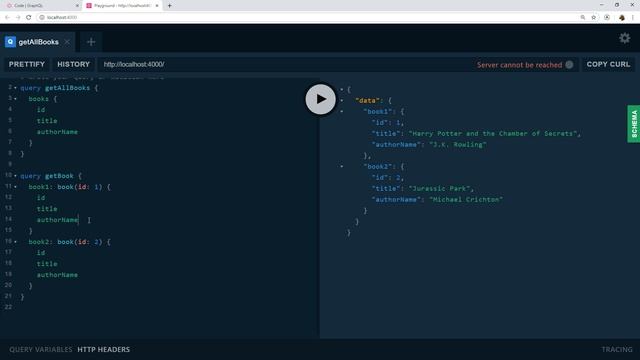Open the HISTORY panel

(x=73, y=64)
